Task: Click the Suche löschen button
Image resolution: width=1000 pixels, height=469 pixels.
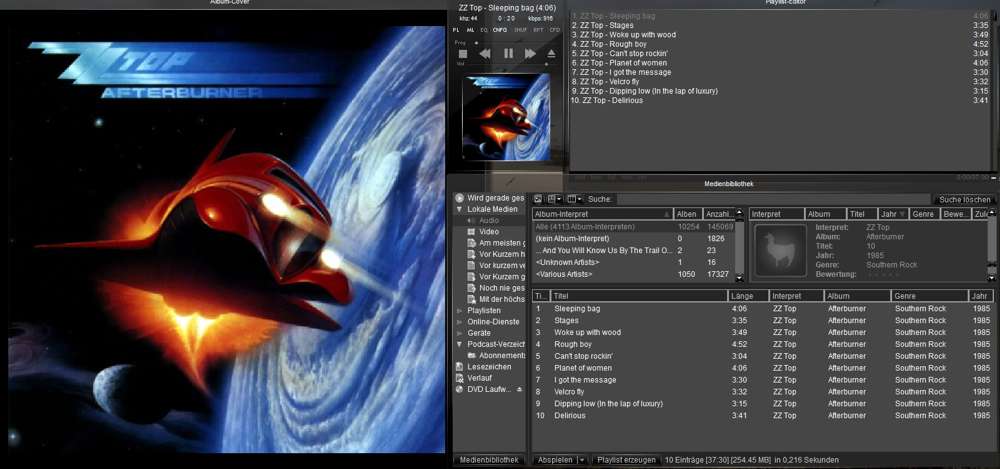Action: point(964,199)
